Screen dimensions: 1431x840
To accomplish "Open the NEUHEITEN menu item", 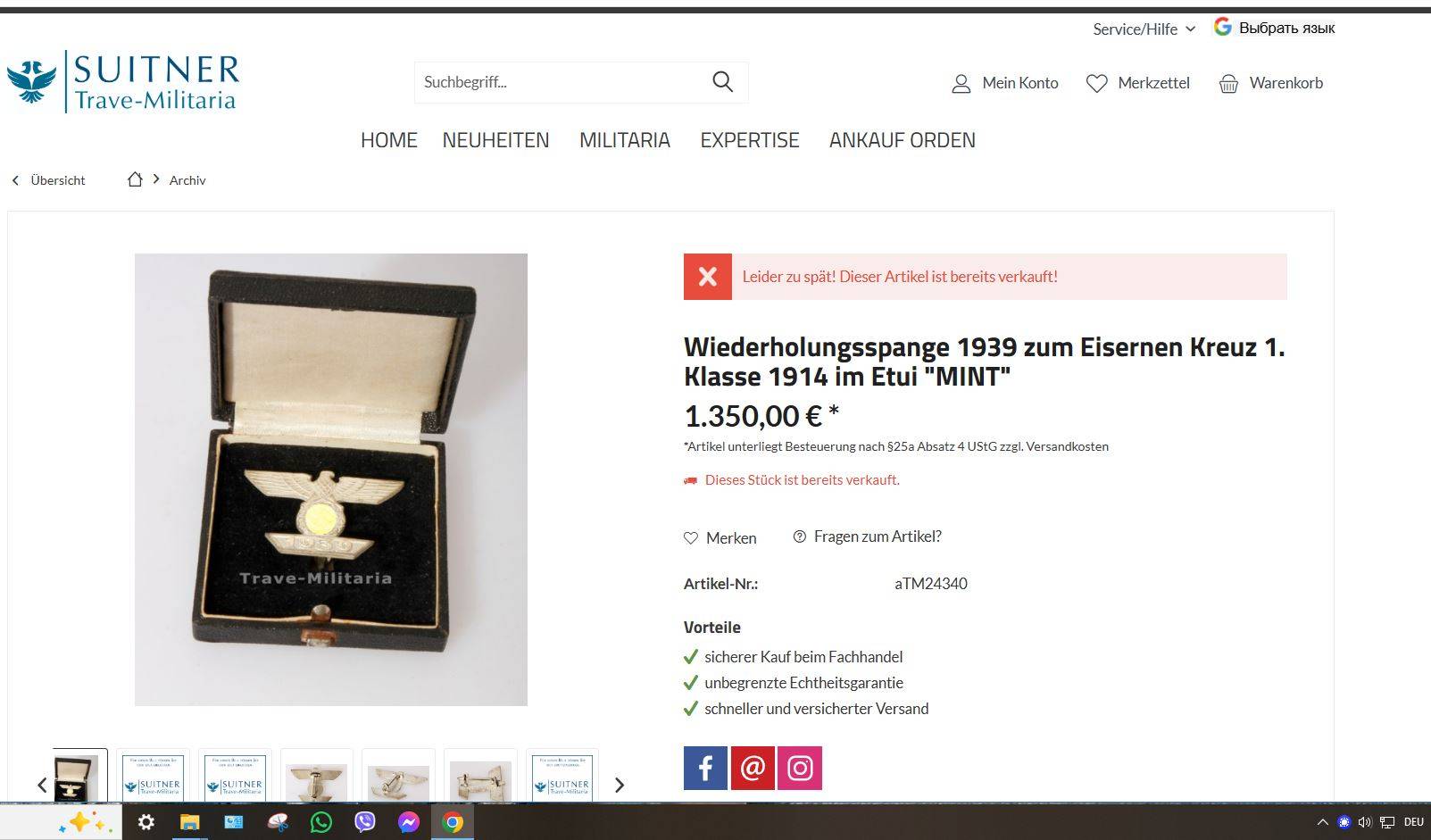I will (x=495, y=140).
